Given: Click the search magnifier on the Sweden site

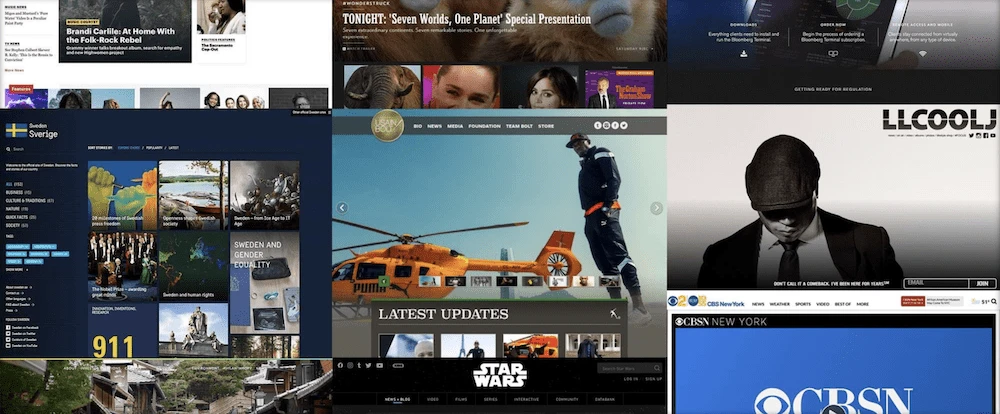Looking at the screenshot, I should coord(9,149).
